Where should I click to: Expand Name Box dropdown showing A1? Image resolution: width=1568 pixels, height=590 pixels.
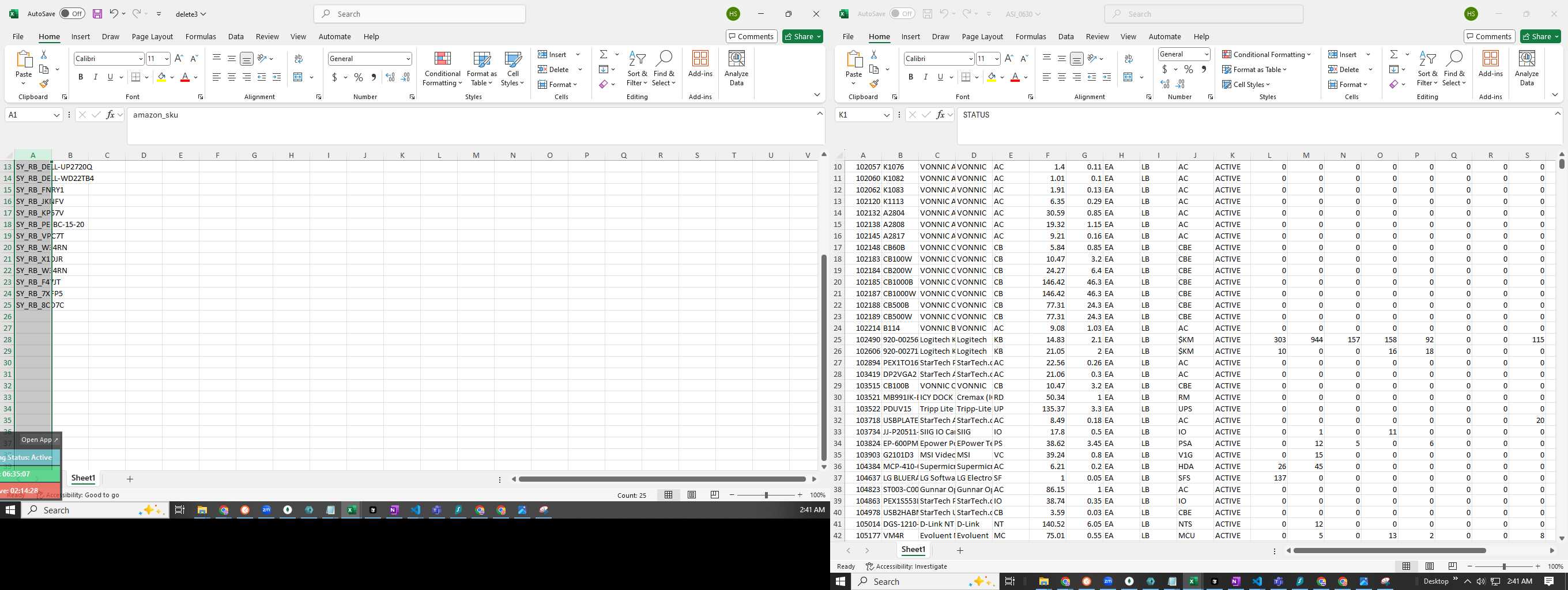(56, 115)
